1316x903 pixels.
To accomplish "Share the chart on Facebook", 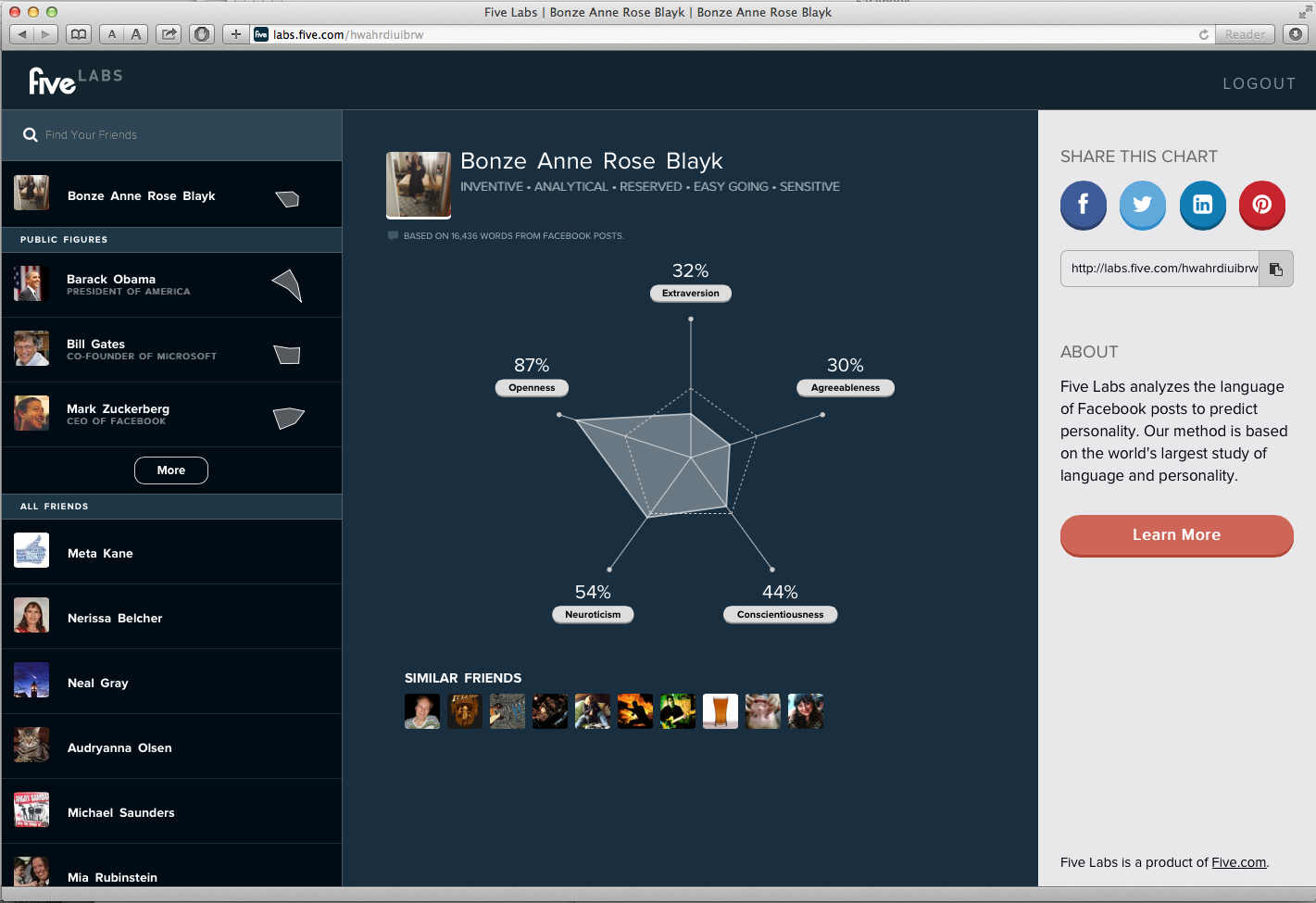I will point(1083,206).
